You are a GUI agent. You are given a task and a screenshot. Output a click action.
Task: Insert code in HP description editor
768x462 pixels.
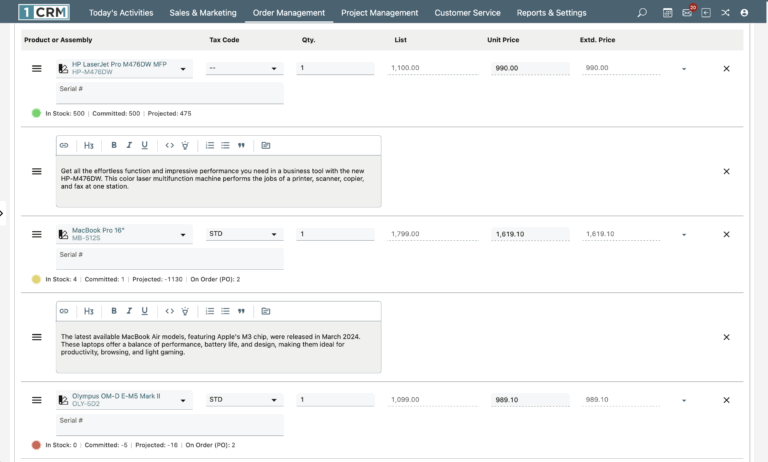[169, 145]
